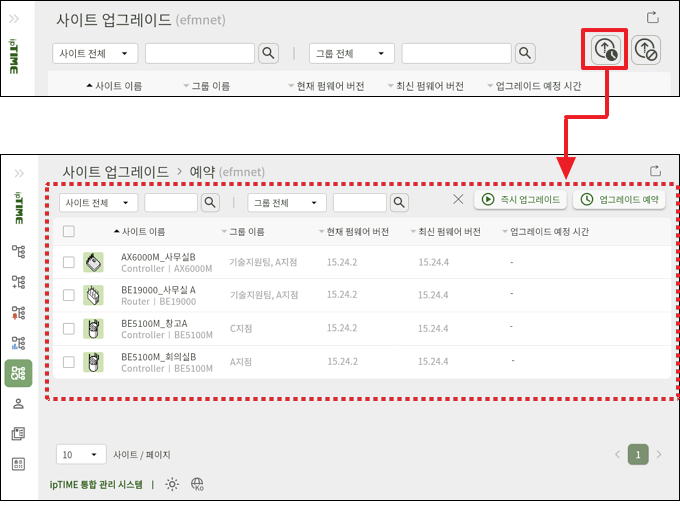680x506 pixels.
Task: Click the page 1 pagination button
Action: point(637,454)
